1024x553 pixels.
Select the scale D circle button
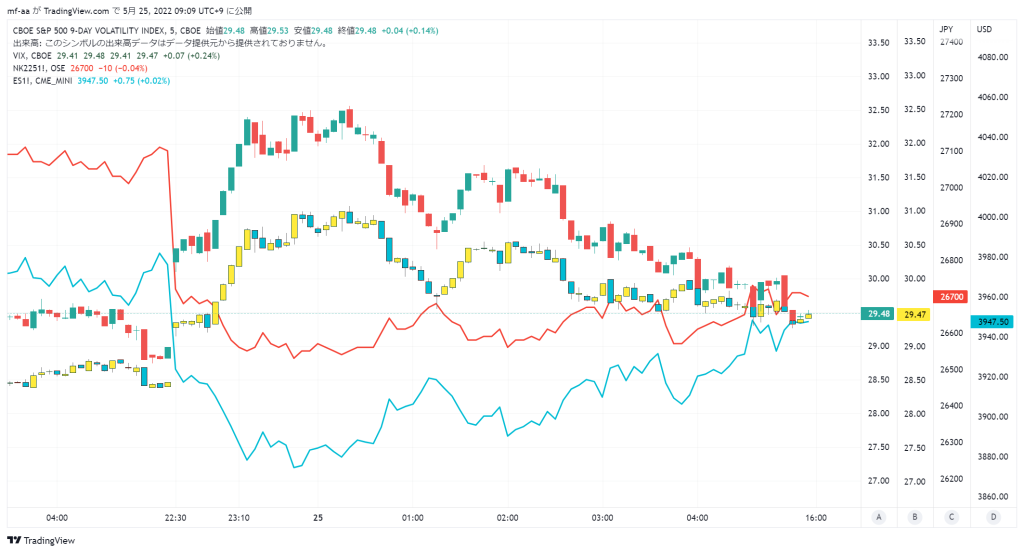tap(993, 517)
